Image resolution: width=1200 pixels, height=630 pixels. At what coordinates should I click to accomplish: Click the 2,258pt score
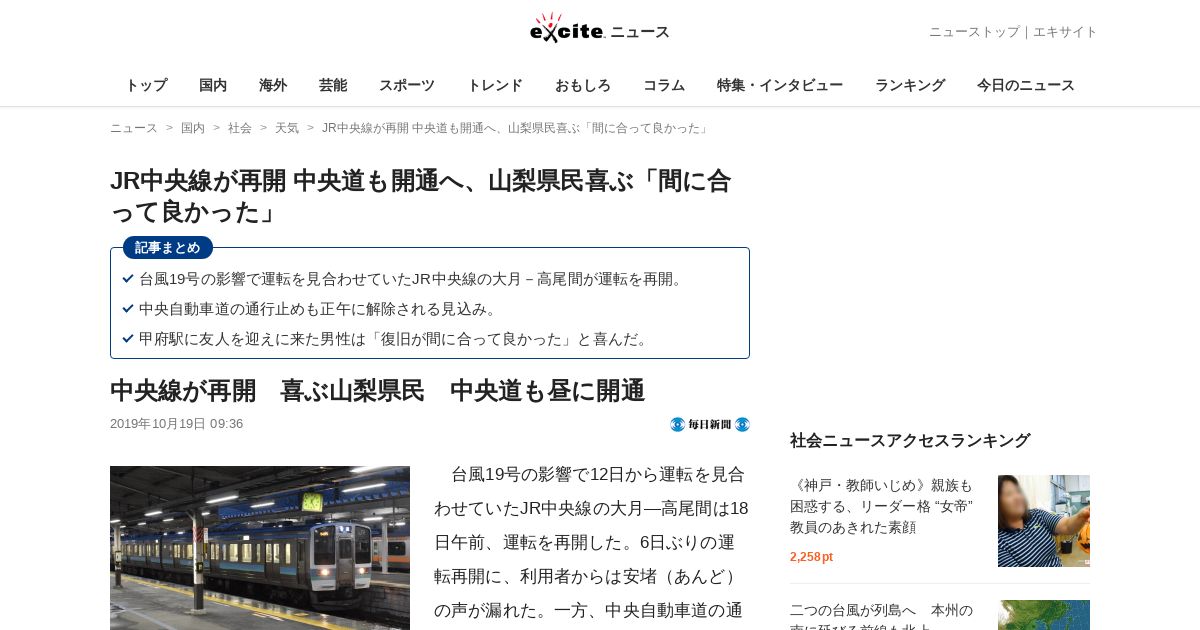[x=811, y=557]
